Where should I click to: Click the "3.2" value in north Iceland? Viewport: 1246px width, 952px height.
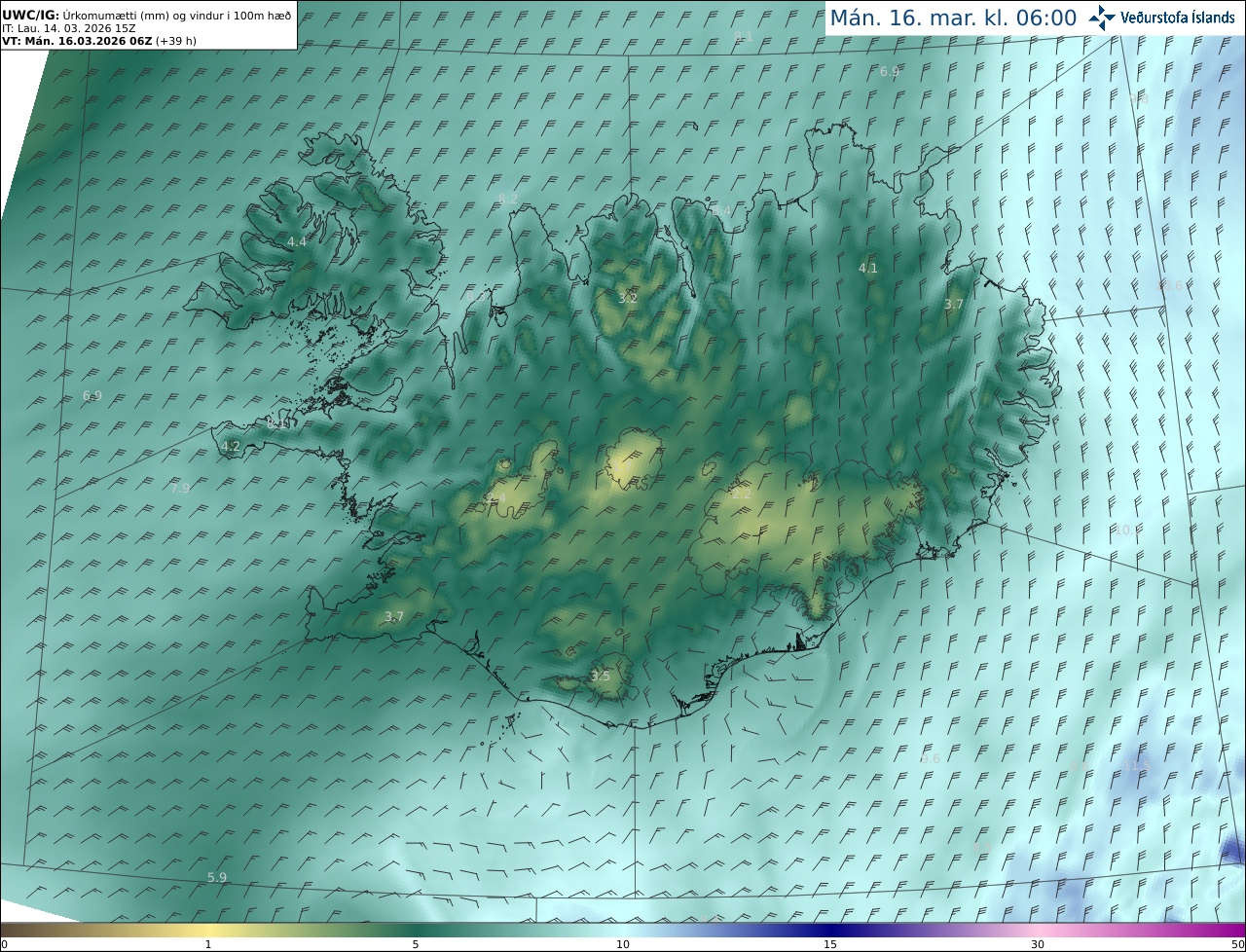click(x=628, y=298)
